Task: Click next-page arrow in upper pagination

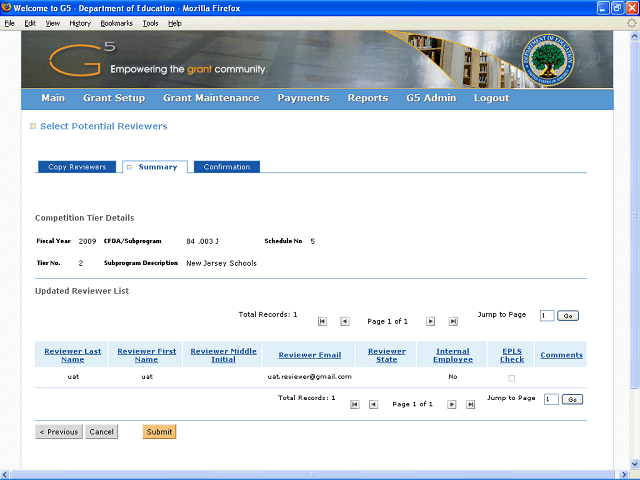Action: (x=430, y=322)
